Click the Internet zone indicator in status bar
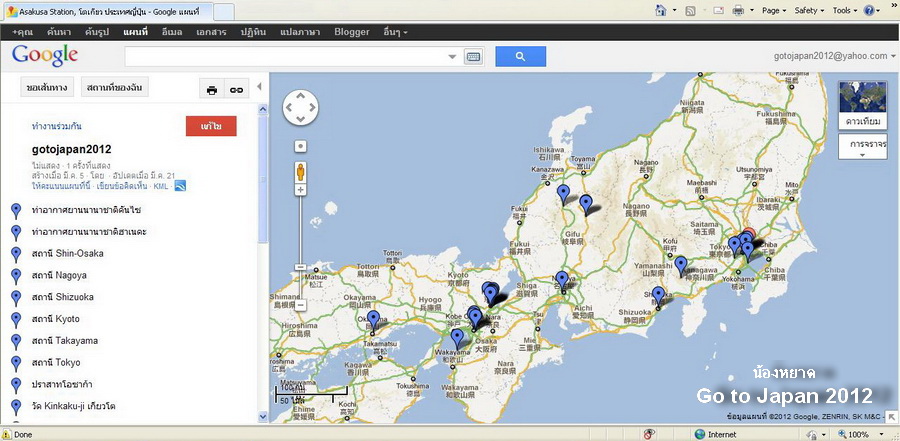This screenshot has height=441, width=900. (715, 435)
